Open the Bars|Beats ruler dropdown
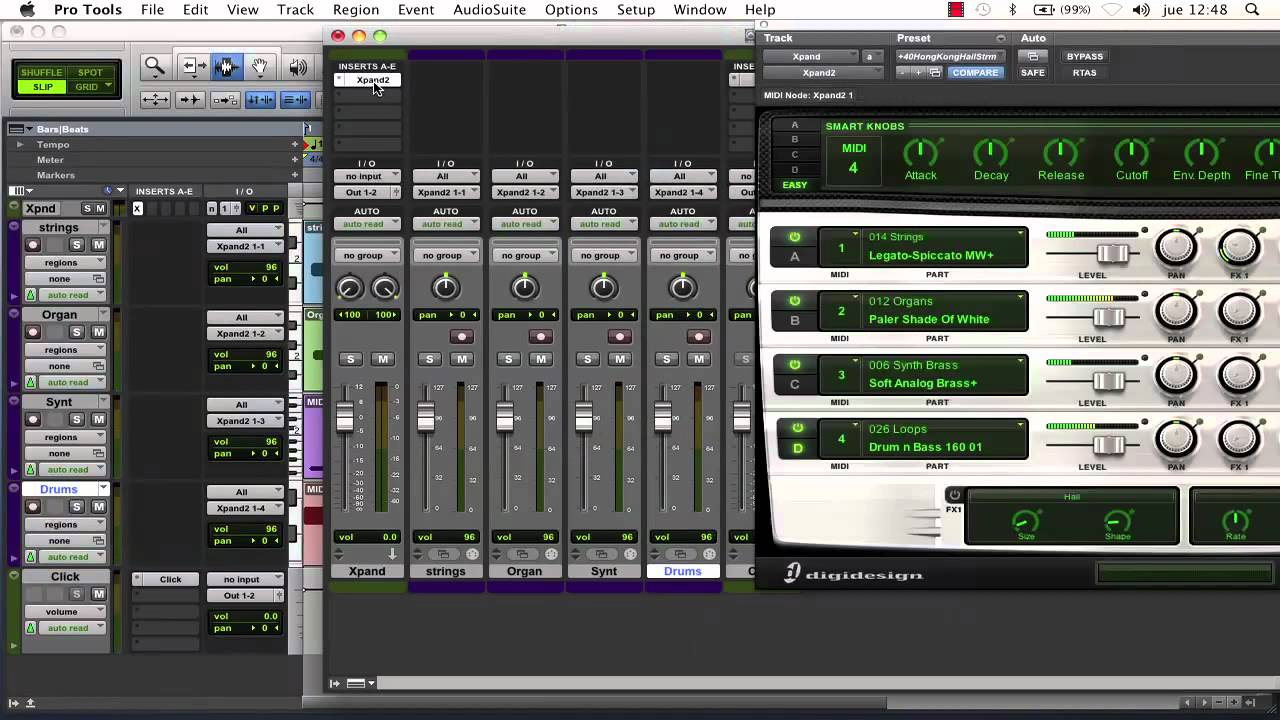1280x720 pixels. (30, 129)
